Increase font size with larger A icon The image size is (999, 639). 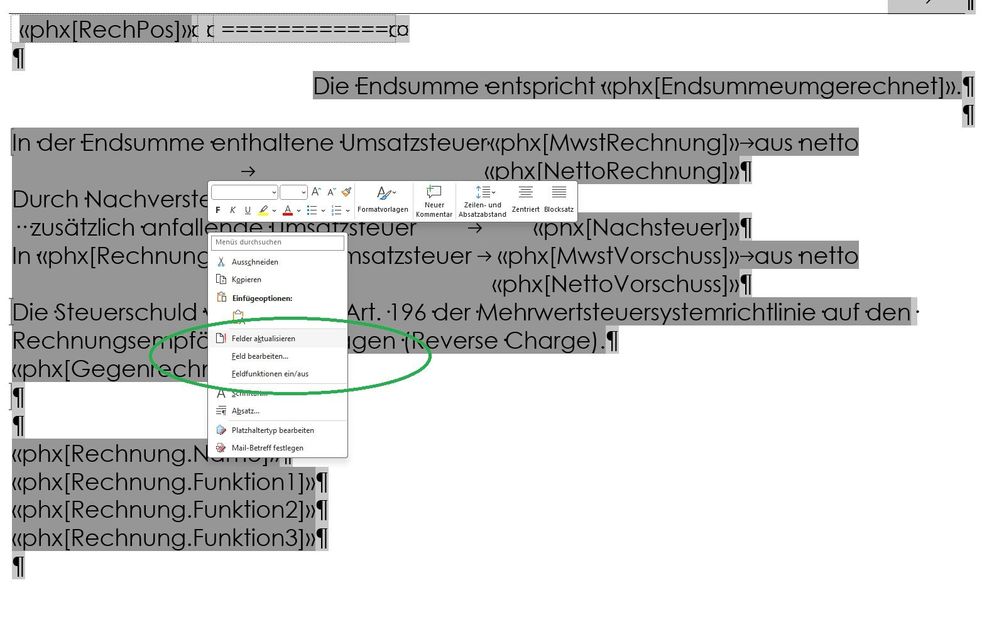[316, 191]
